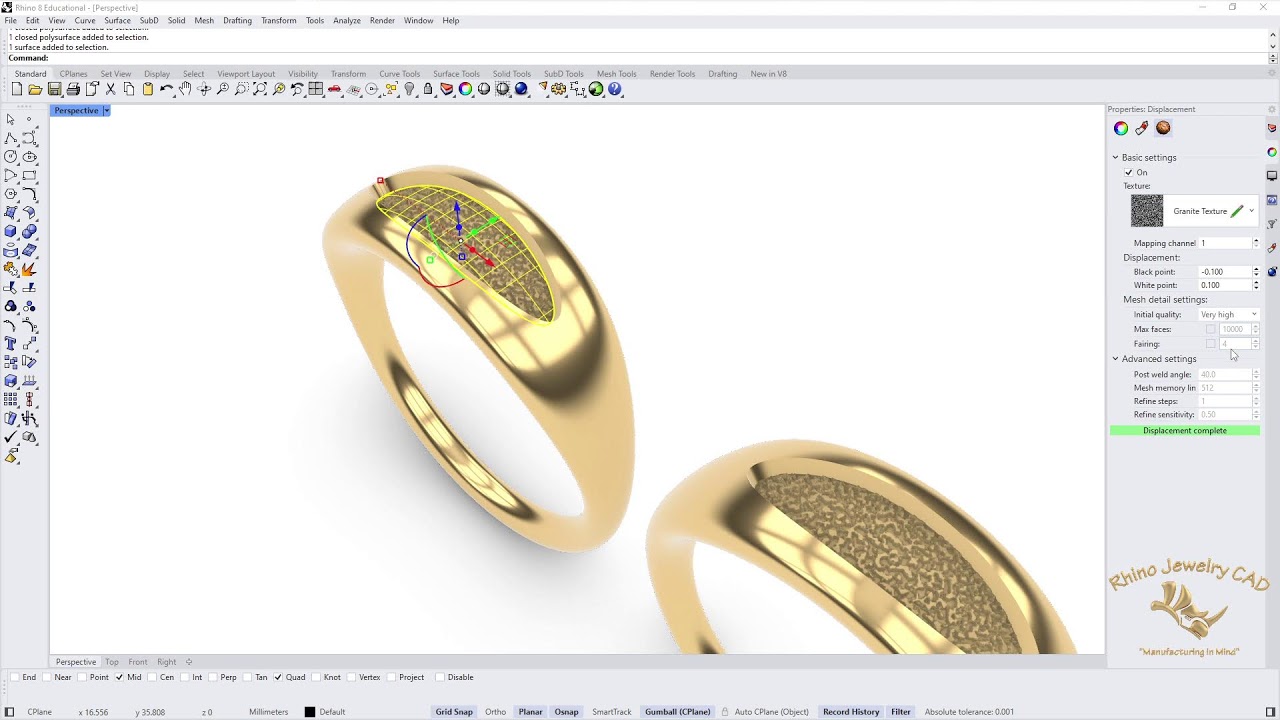
Task: Click the Gumball (CPlane) status button
Action: [x=677, y=712]
